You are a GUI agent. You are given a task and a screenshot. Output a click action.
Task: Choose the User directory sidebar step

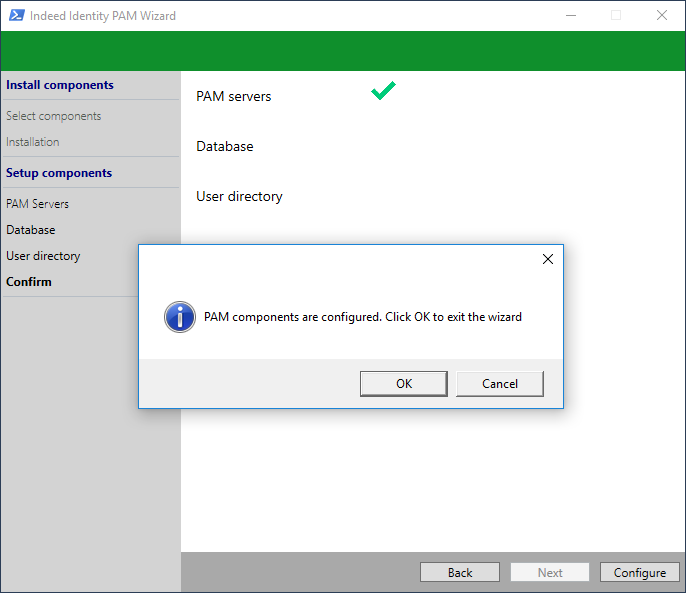(x=43, y=256)
